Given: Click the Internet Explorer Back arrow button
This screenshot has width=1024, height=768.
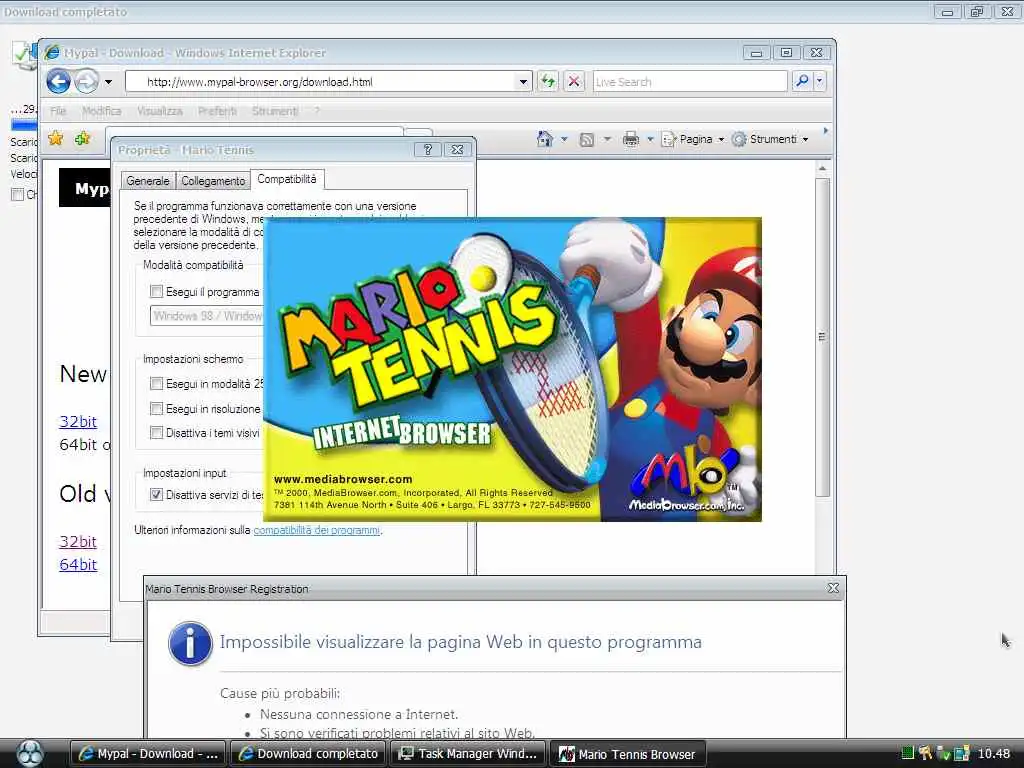Looking at the screenshot, I should 59,82.
